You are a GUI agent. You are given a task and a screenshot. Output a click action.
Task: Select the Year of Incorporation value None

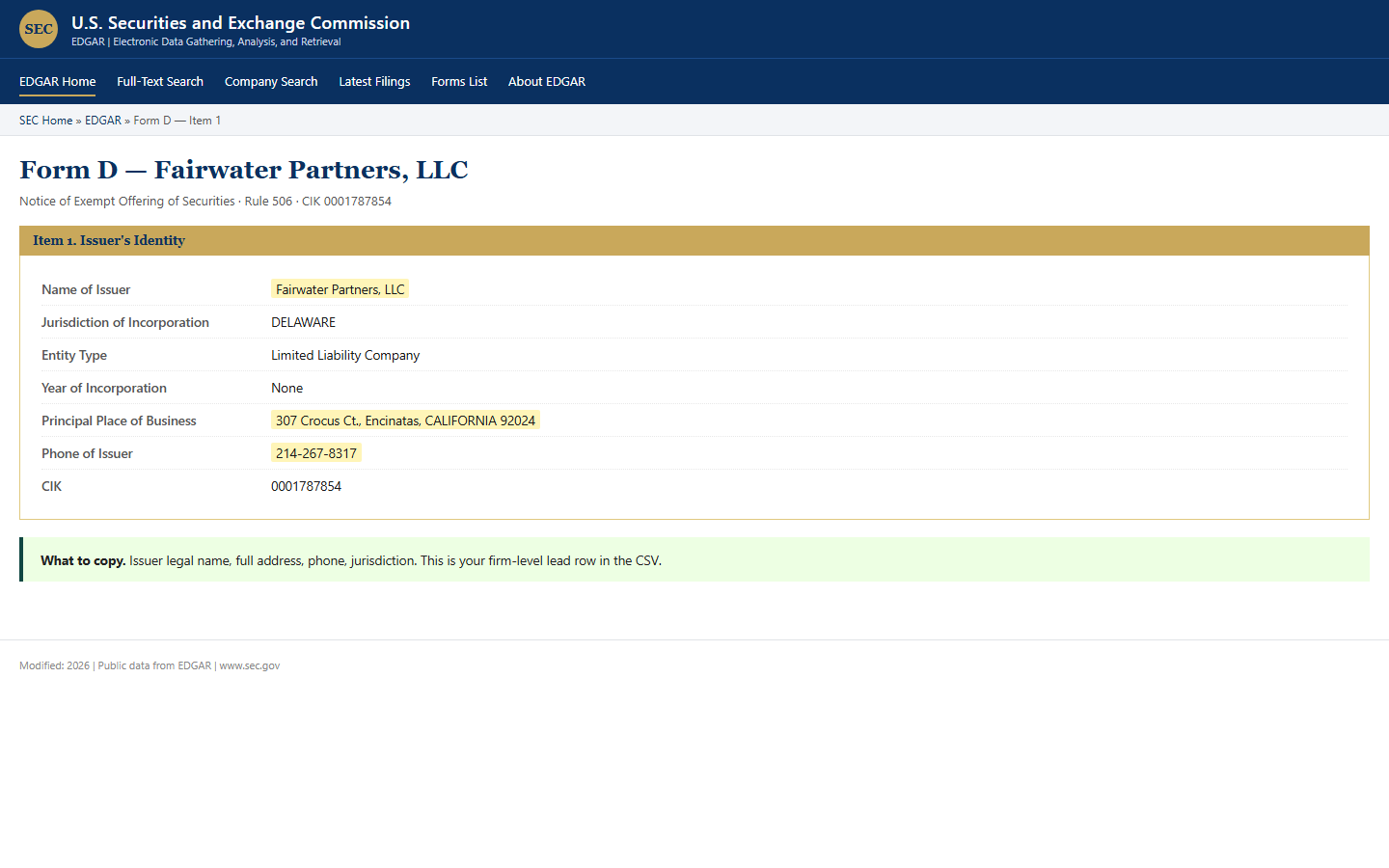click(x=286, y=388)
